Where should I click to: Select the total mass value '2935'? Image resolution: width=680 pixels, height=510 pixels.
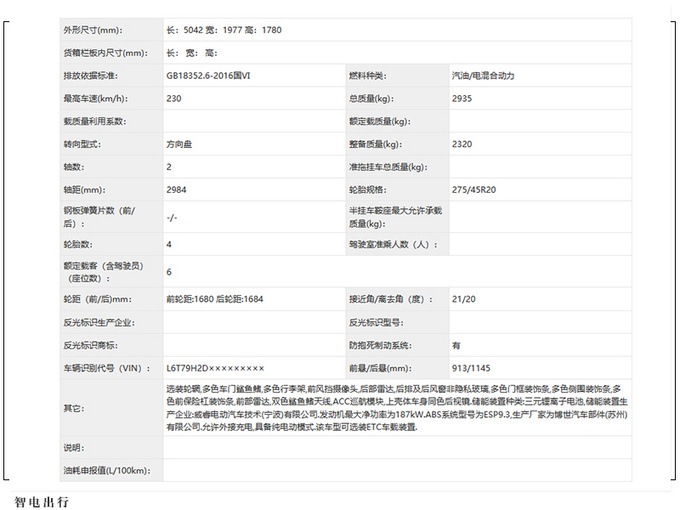click(461, 98)
